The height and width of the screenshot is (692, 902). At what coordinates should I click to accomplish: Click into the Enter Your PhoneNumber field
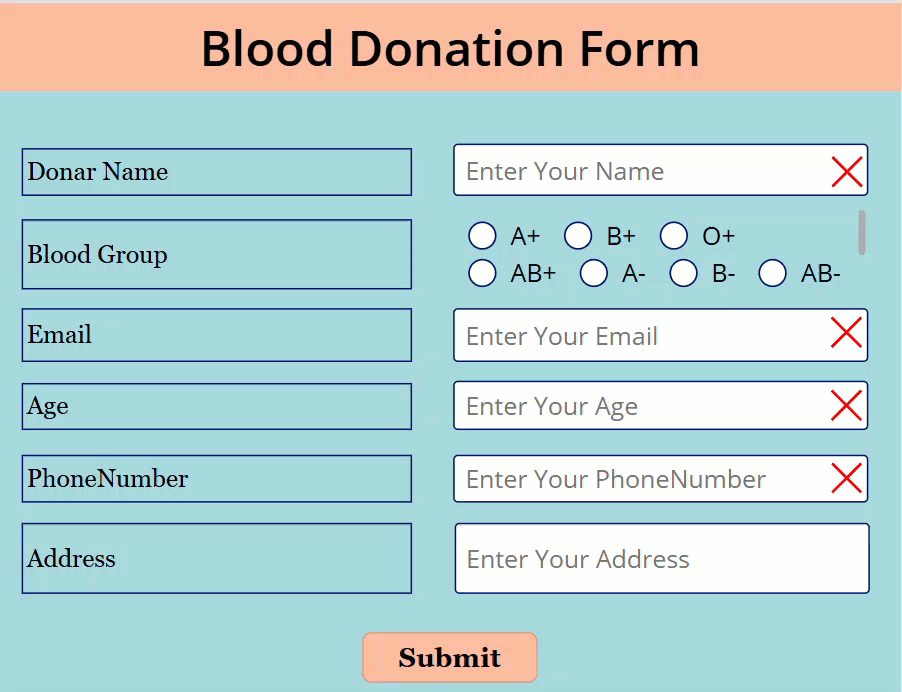[x=641, y=479]
